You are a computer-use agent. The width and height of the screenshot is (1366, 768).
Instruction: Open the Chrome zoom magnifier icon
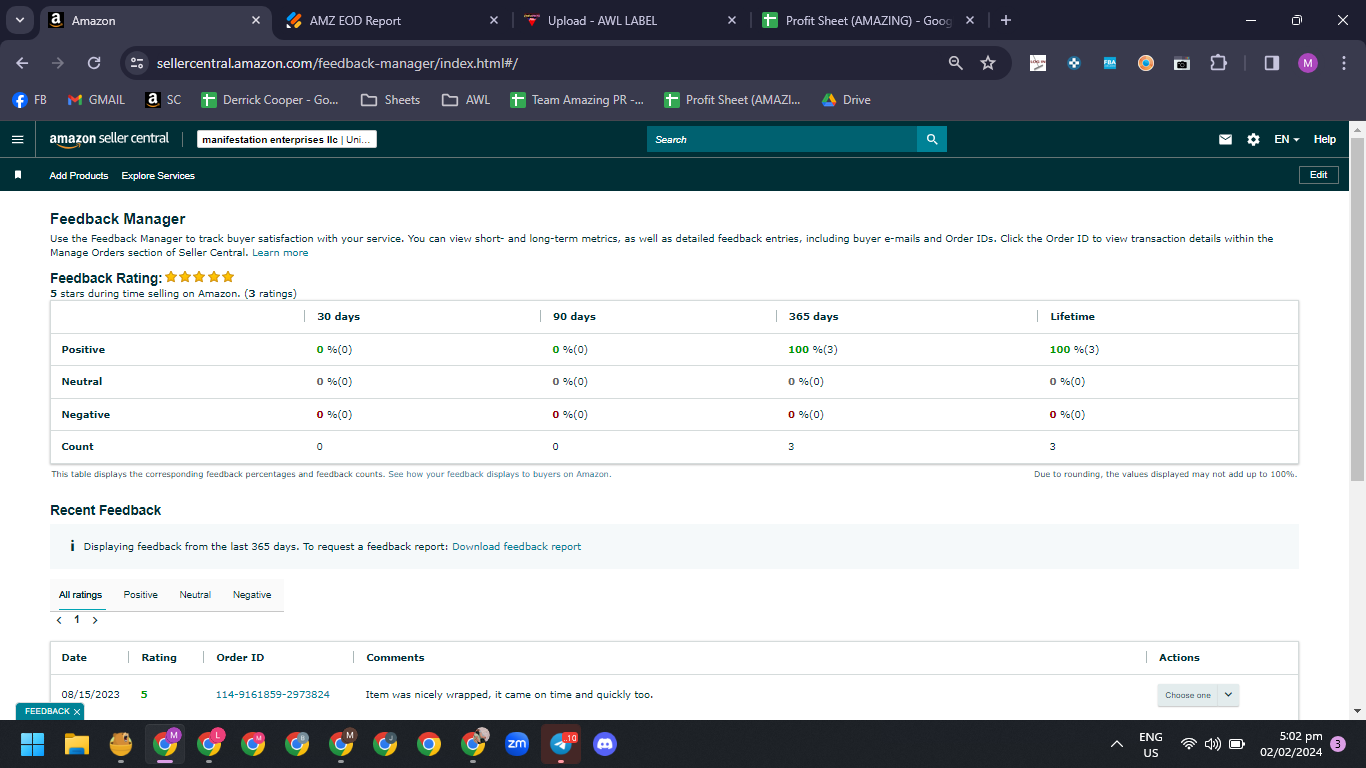pyautogui.click(x=956, y=63)
